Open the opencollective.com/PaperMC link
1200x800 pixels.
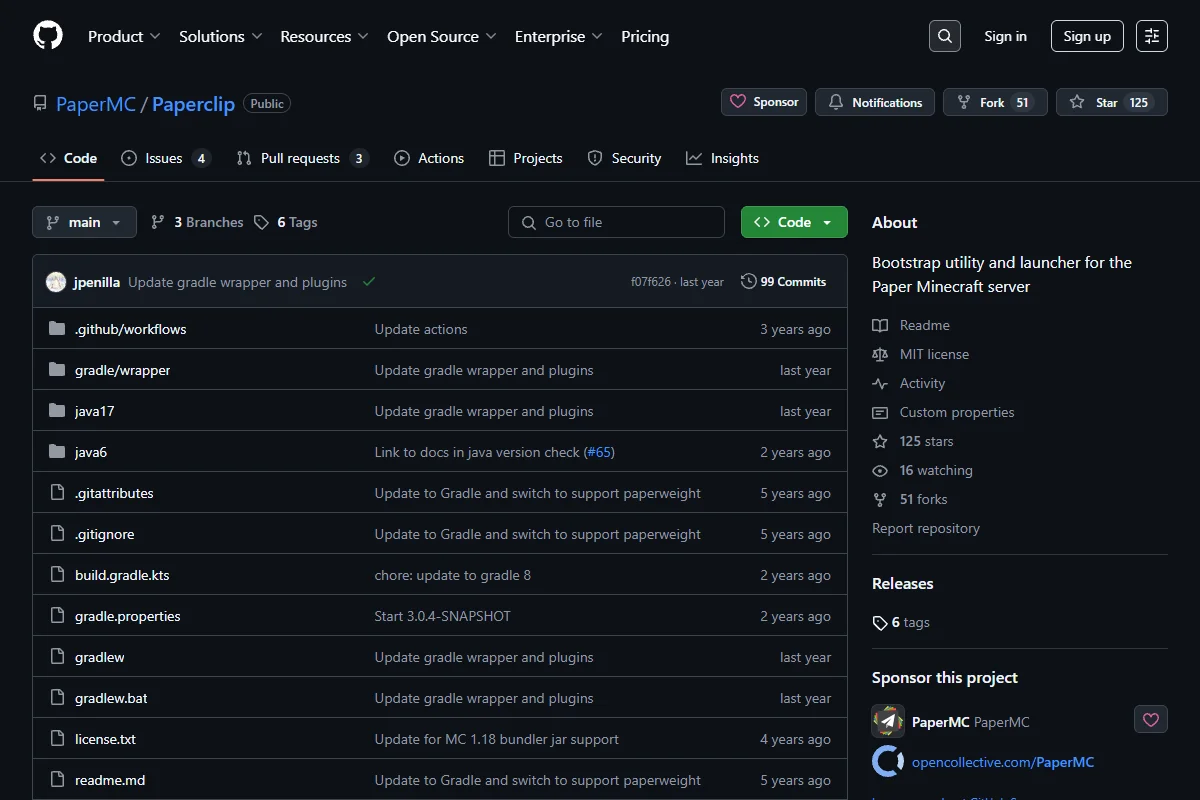point(1003,762)
